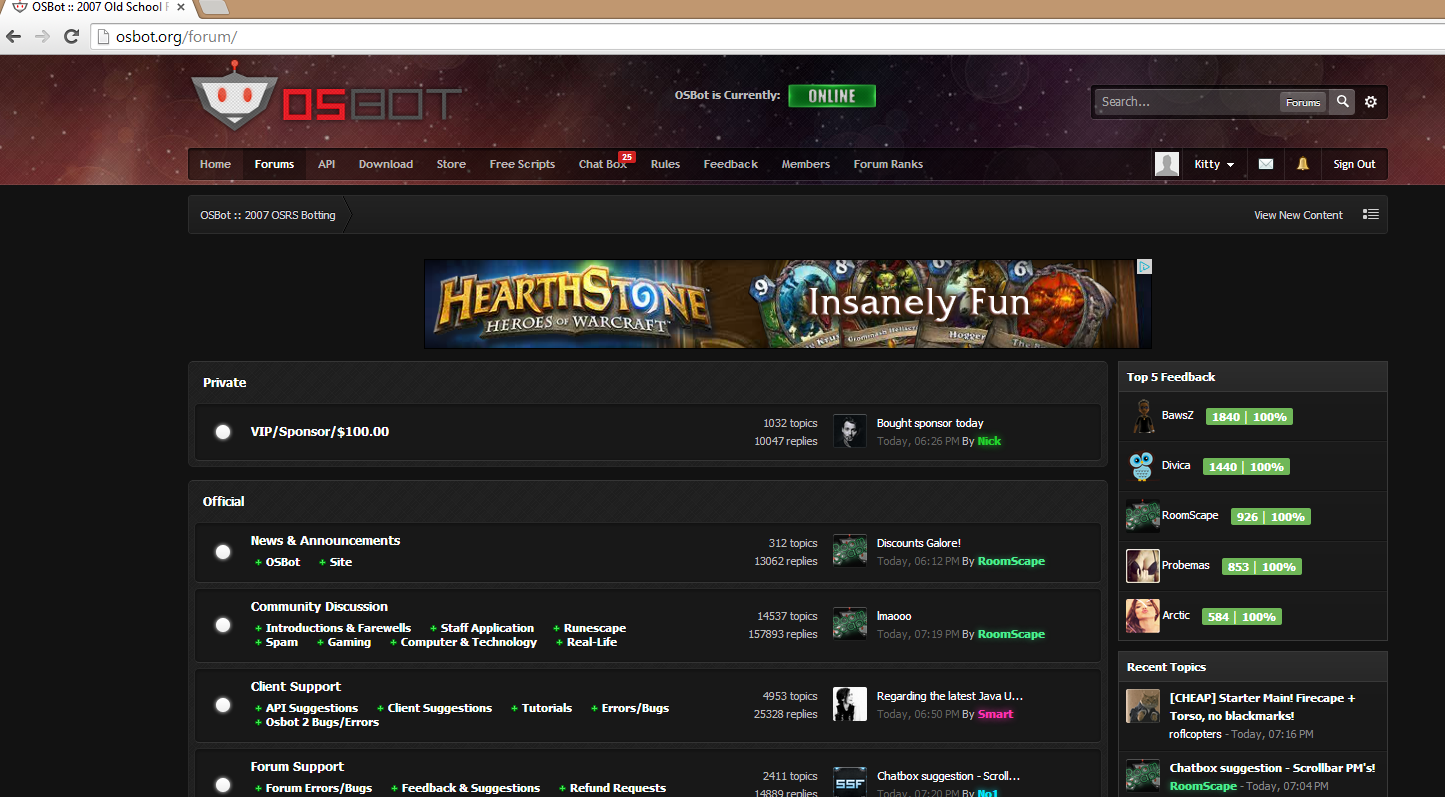Click BawsZ avatar in Top 5 Feedback
Image resolution: width=1445 pixels, height=797 pixels.
(x=1143, y=416)
